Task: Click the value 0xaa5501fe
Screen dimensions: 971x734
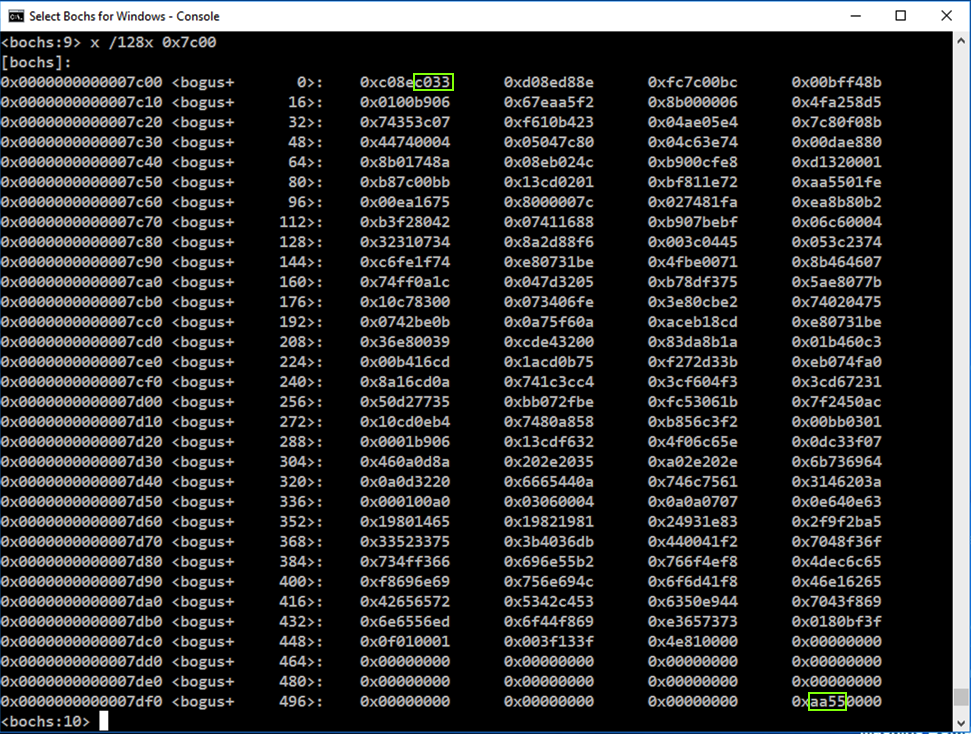Action: pos(836,182)
